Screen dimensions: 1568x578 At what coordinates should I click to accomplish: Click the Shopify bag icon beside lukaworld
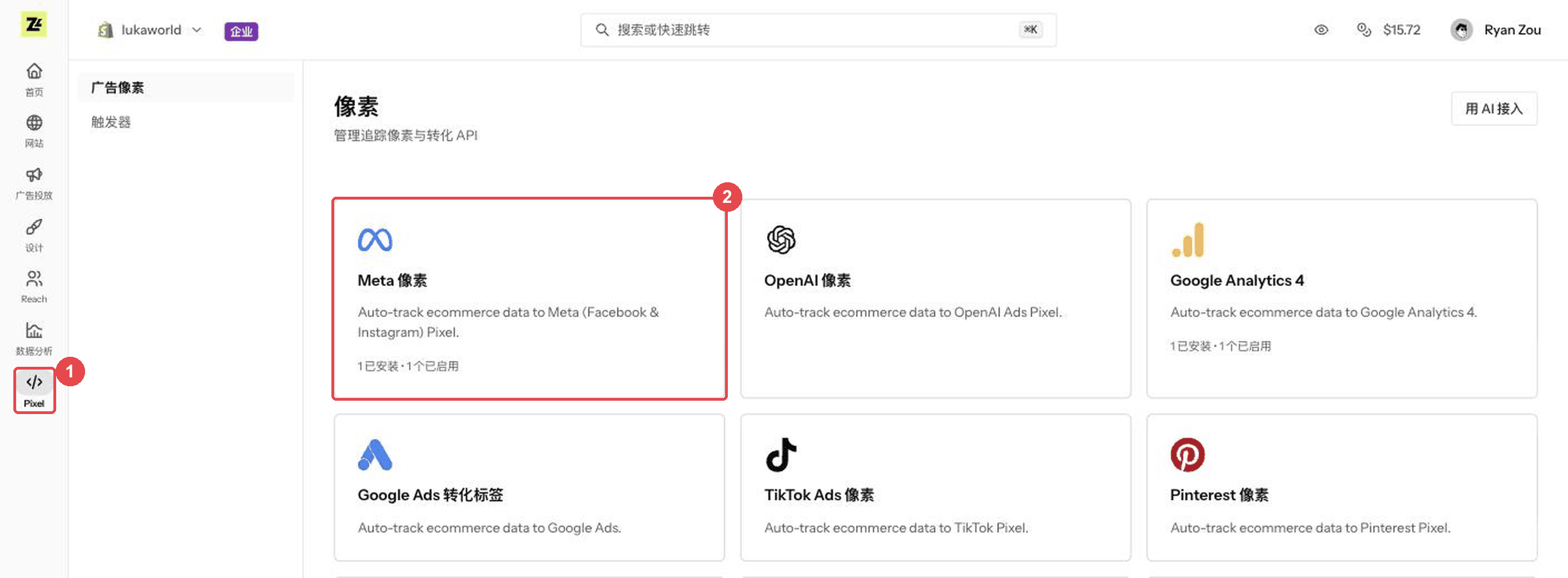tap(105, 30)
